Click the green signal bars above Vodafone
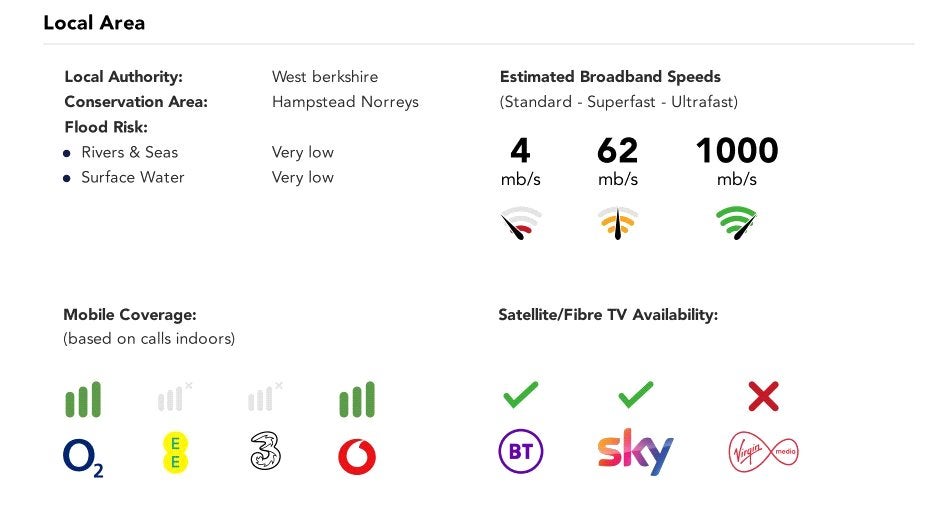The image size is (943, 530). pyautogui.click(x=357, y=399)
